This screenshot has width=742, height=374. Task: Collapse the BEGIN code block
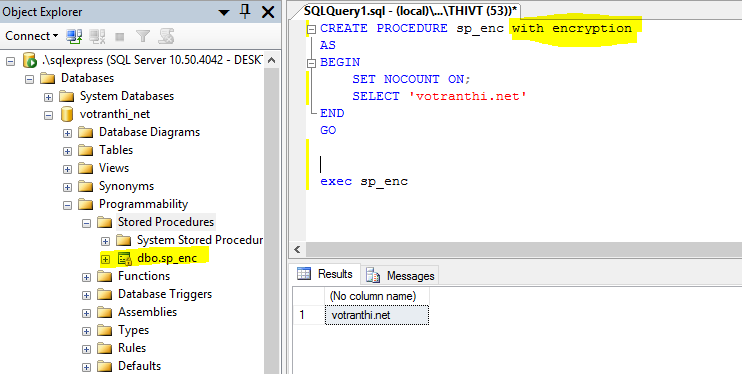pos(311,63)
